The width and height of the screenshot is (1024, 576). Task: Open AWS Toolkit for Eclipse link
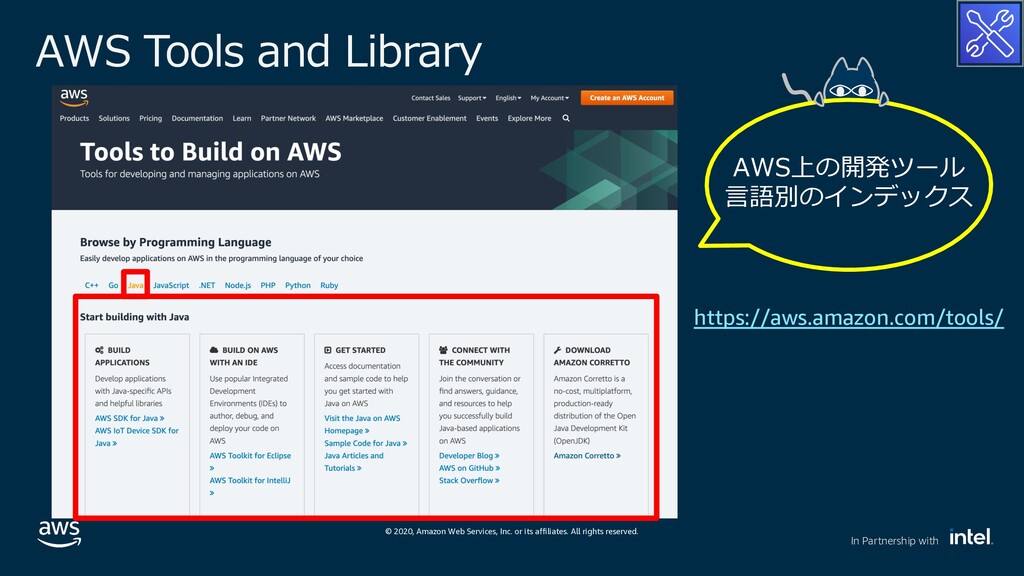coord(250,462)
